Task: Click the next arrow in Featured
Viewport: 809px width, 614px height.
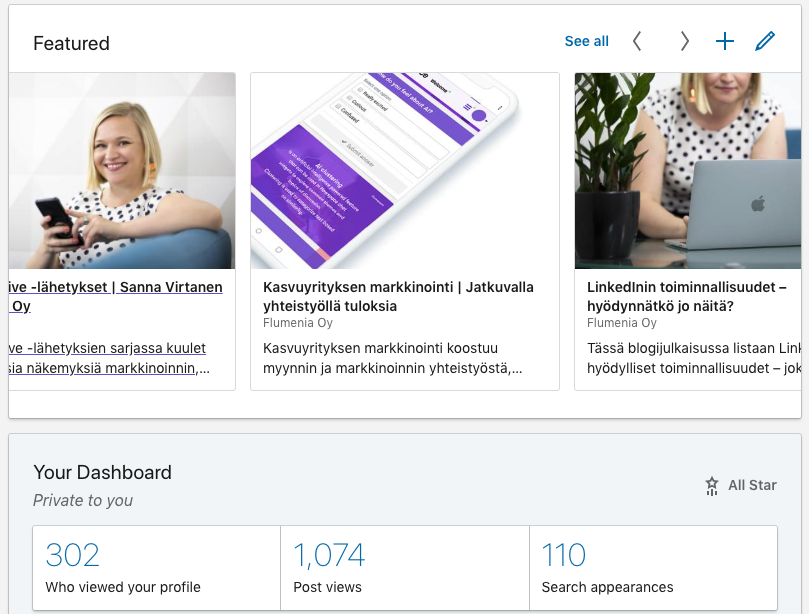Action: (x=685, y=41)
